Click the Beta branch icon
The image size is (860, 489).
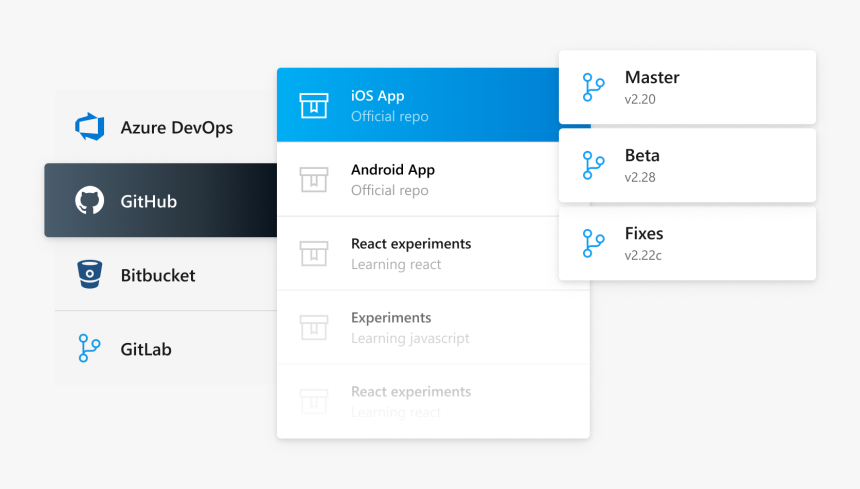point(593,165)
